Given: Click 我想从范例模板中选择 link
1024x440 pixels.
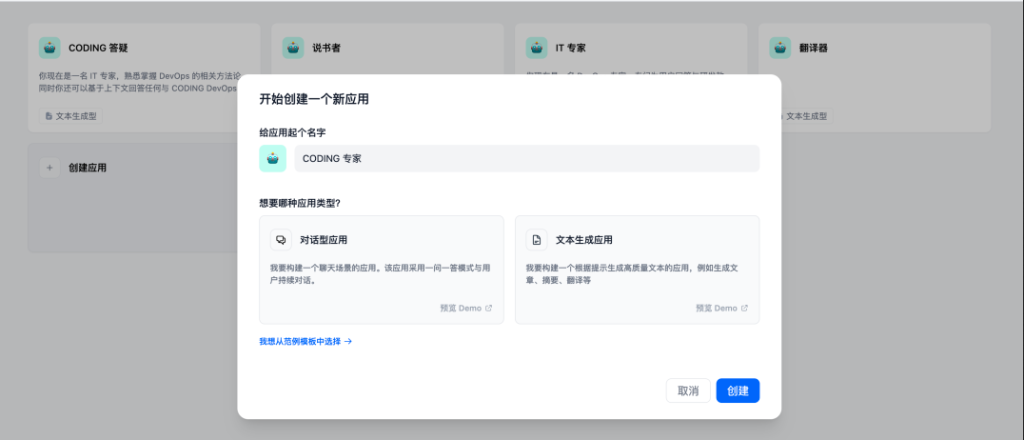Looking at the screenshot, I should coord(305,341).
